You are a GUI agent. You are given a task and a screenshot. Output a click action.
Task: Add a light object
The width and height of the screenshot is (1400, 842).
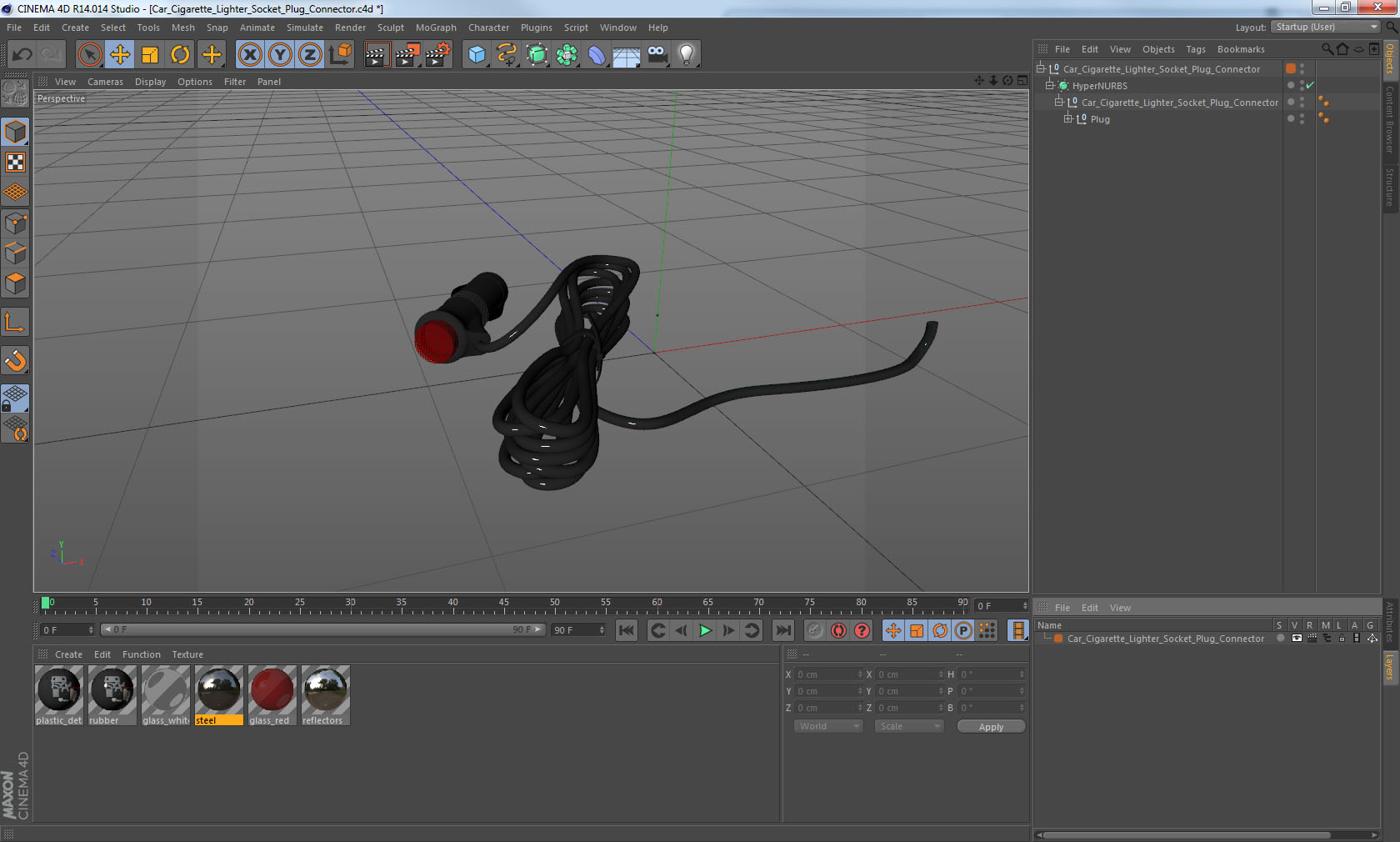pyautogui.click(x=687, y=55)
